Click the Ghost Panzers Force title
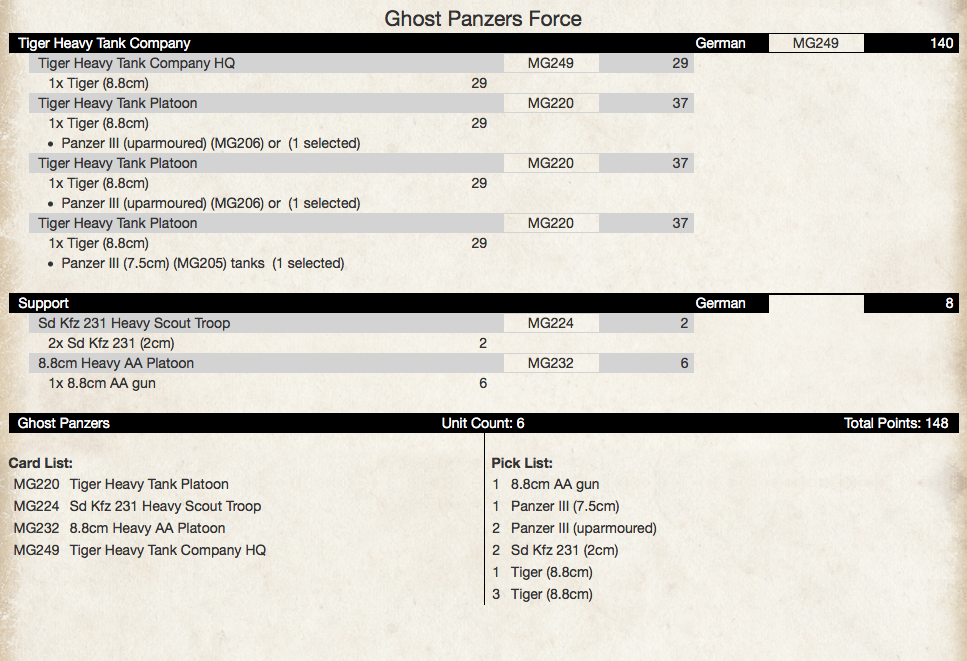This screenshot has height=661, width=967. click(483, 18)
